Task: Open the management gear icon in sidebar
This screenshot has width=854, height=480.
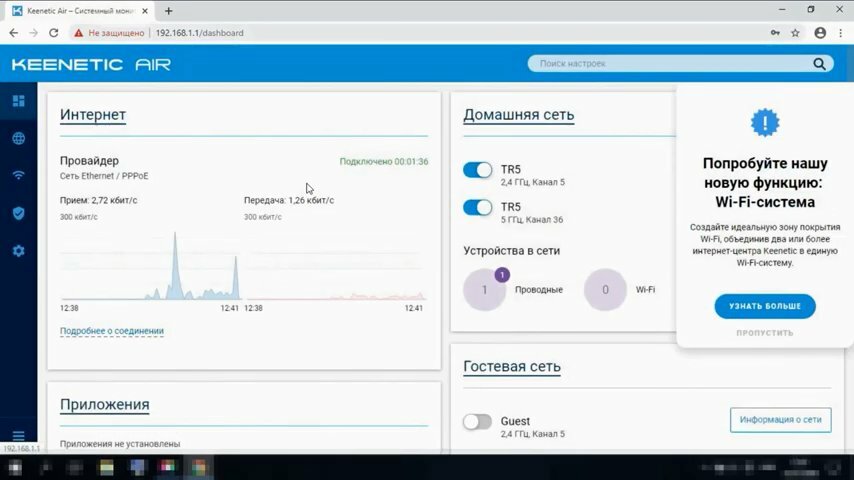Action: 19,251
